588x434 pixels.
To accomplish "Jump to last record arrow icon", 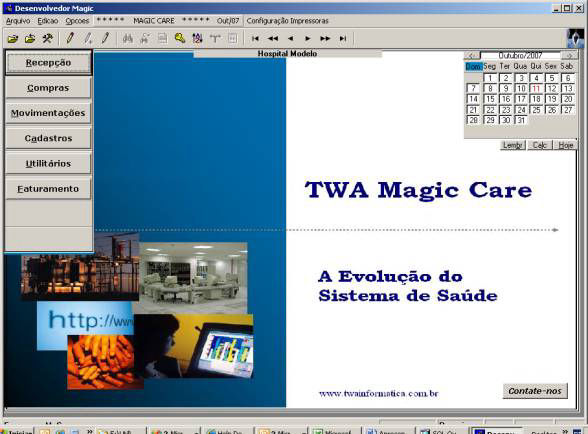I will coord(343,38).
